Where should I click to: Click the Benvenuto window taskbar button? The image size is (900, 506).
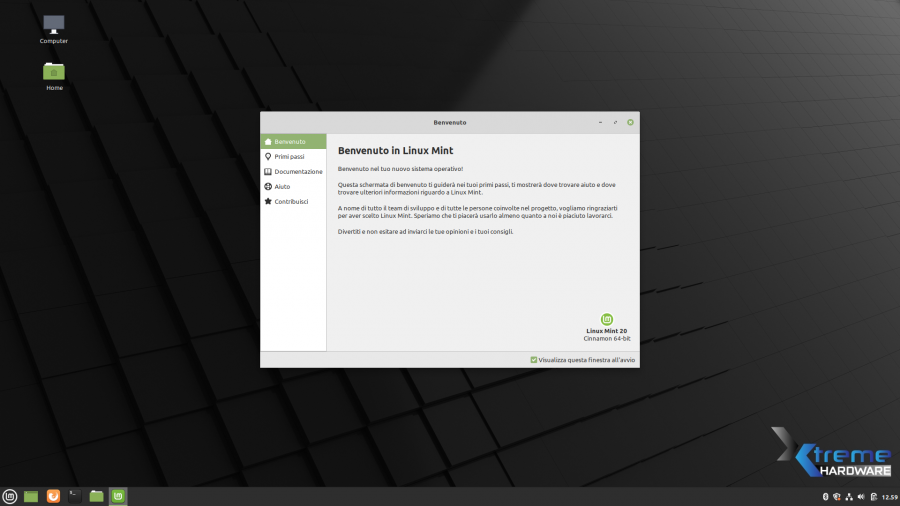pos(118,496)
